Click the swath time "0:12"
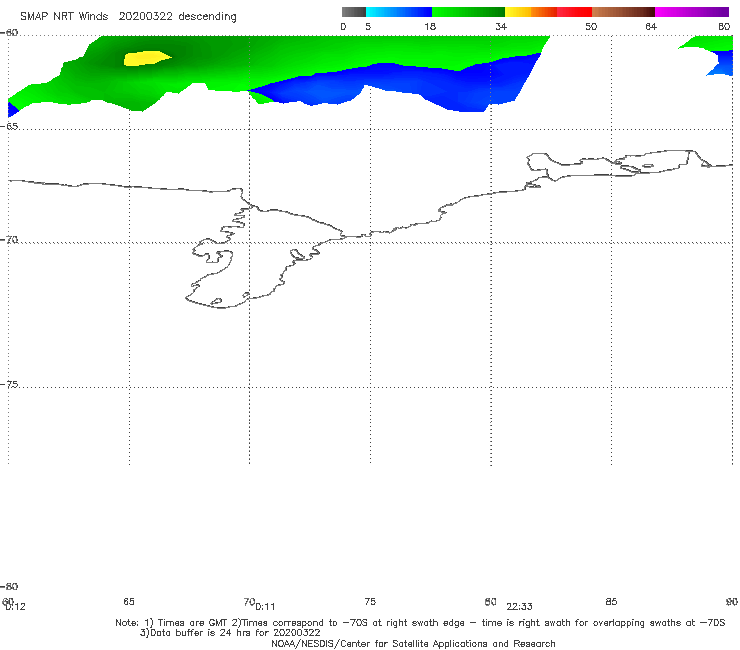740x650 pixels. pyautogui.click(x=15, y=607)
